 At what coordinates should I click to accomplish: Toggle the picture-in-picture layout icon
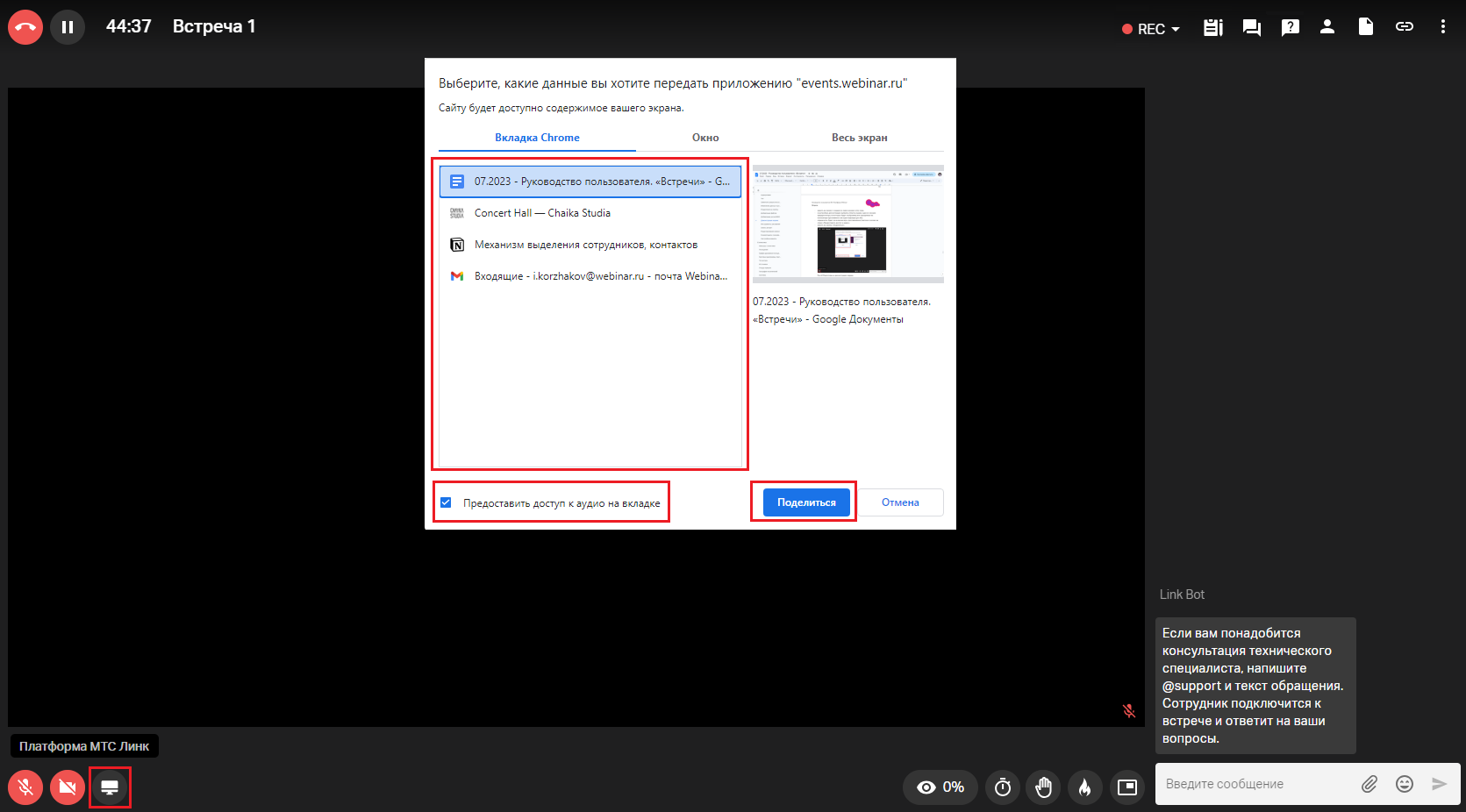1127,787
